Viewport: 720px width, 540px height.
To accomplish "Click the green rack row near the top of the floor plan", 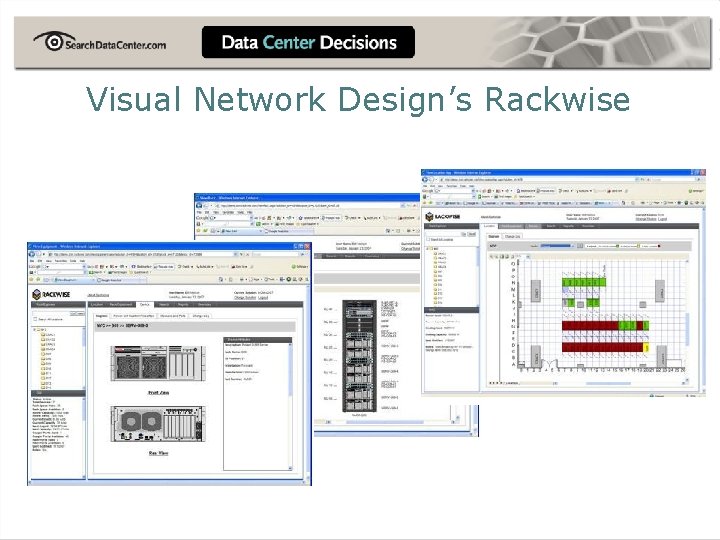I will coord(584,282).
